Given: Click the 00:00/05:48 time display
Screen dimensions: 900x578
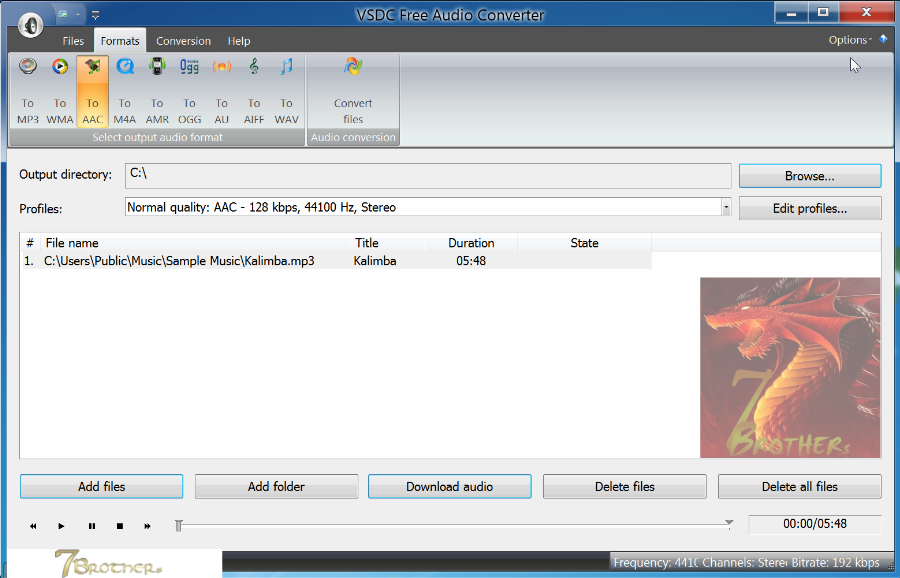Looking at the screenshot, I should pos(814,523).
